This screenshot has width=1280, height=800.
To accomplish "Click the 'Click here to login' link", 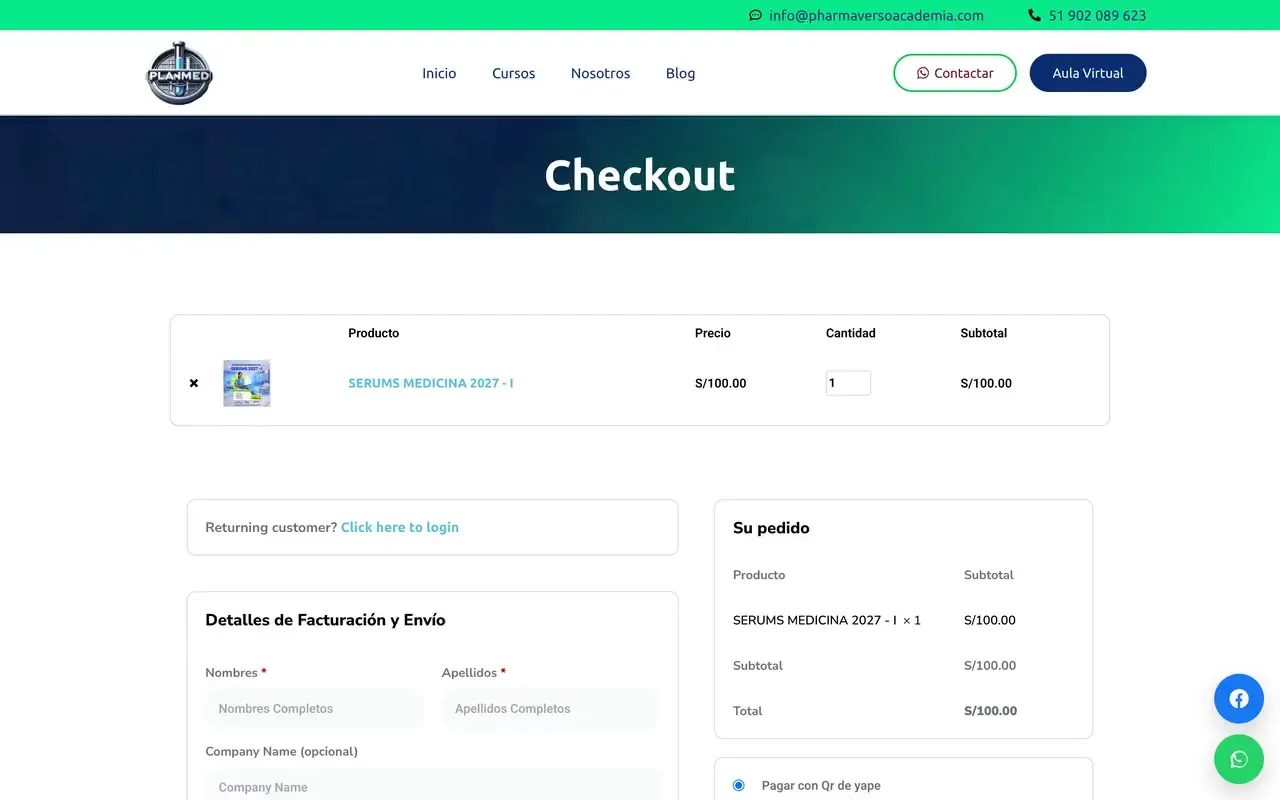I will [x=400, y=527].
